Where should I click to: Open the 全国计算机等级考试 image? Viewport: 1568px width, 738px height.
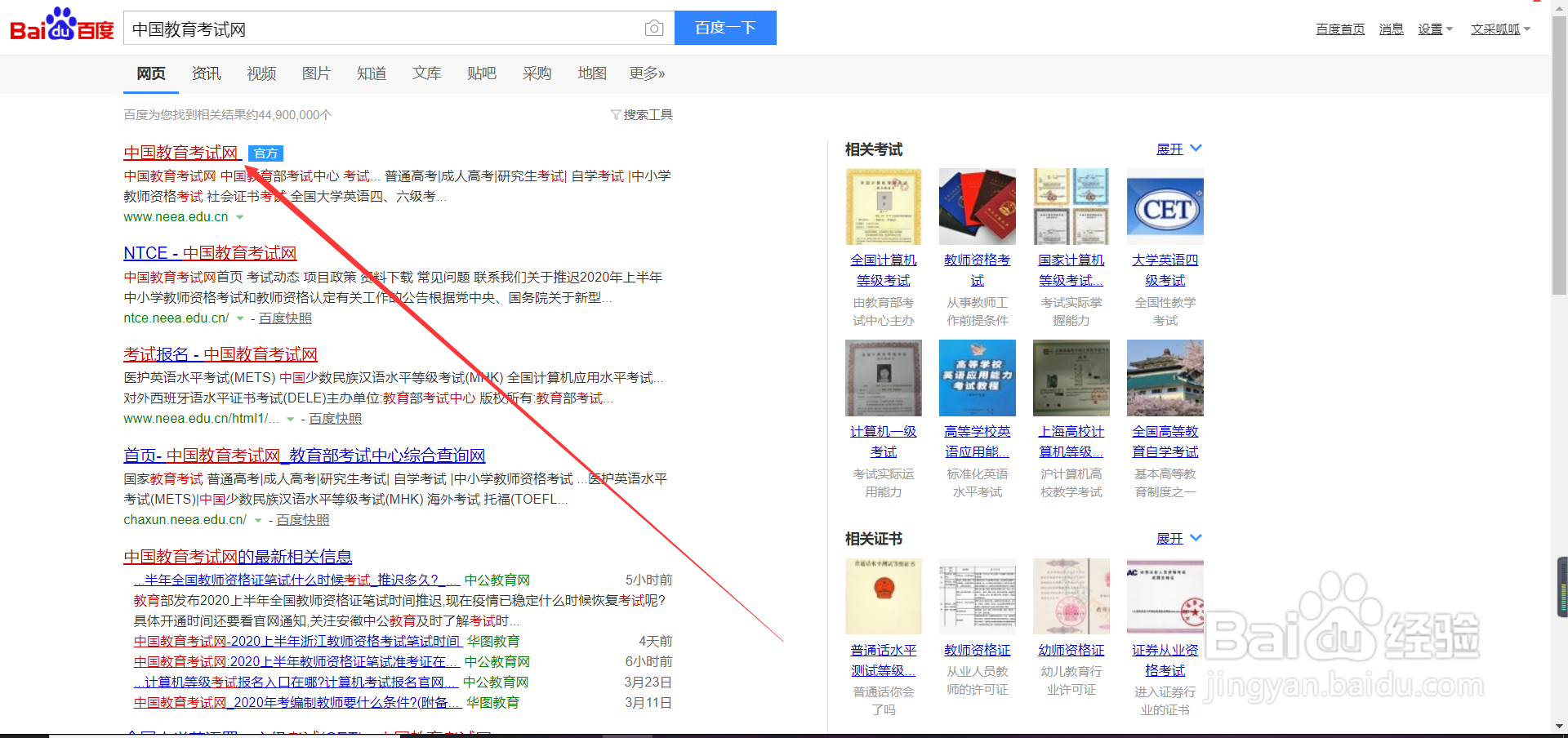(x=883, y=207)
